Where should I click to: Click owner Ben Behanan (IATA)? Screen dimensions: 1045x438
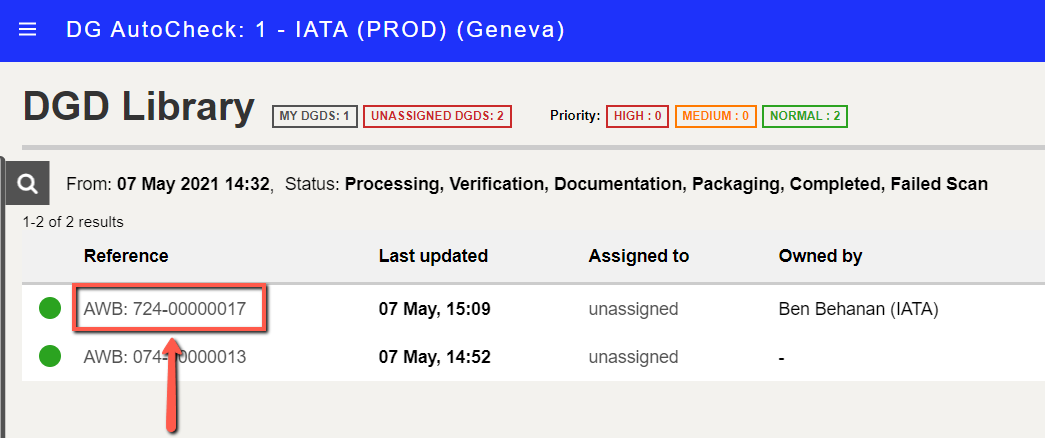858,309
